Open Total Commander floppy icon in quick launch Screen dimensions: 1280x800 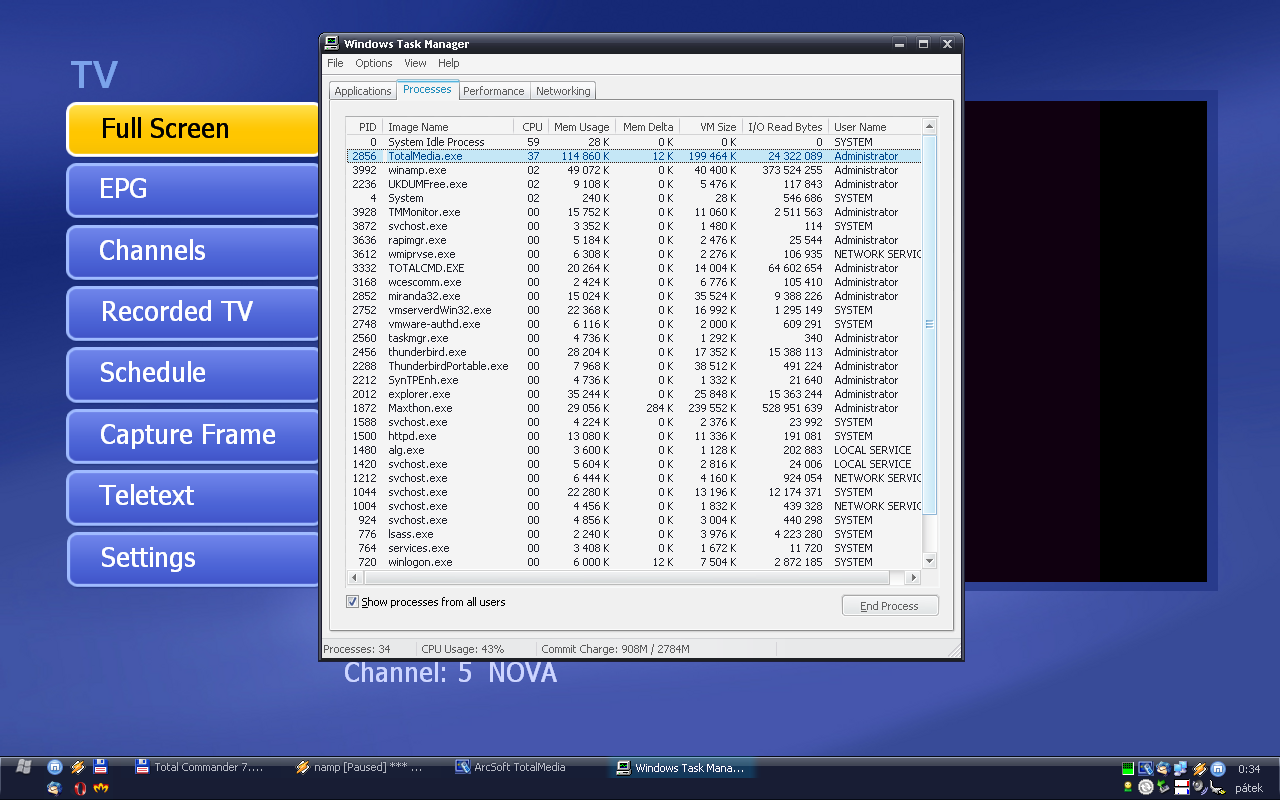tap(100, 767)
